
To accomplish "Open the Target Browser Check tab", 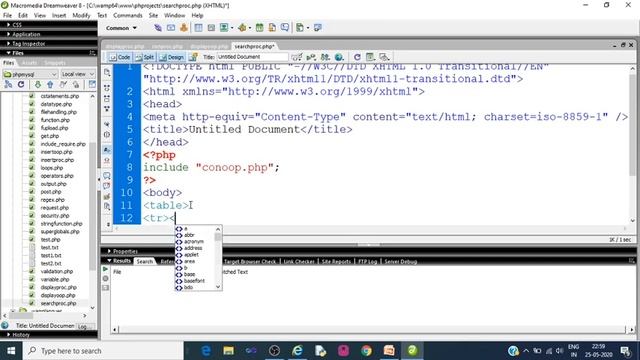I will click(x=250, y=262).
